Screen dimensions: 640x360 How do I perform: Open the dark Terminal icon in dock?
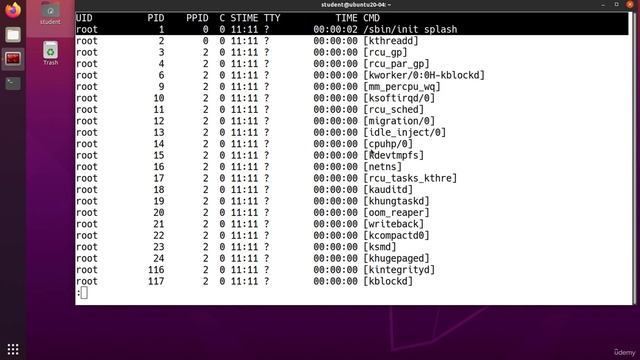click(13, 84)
